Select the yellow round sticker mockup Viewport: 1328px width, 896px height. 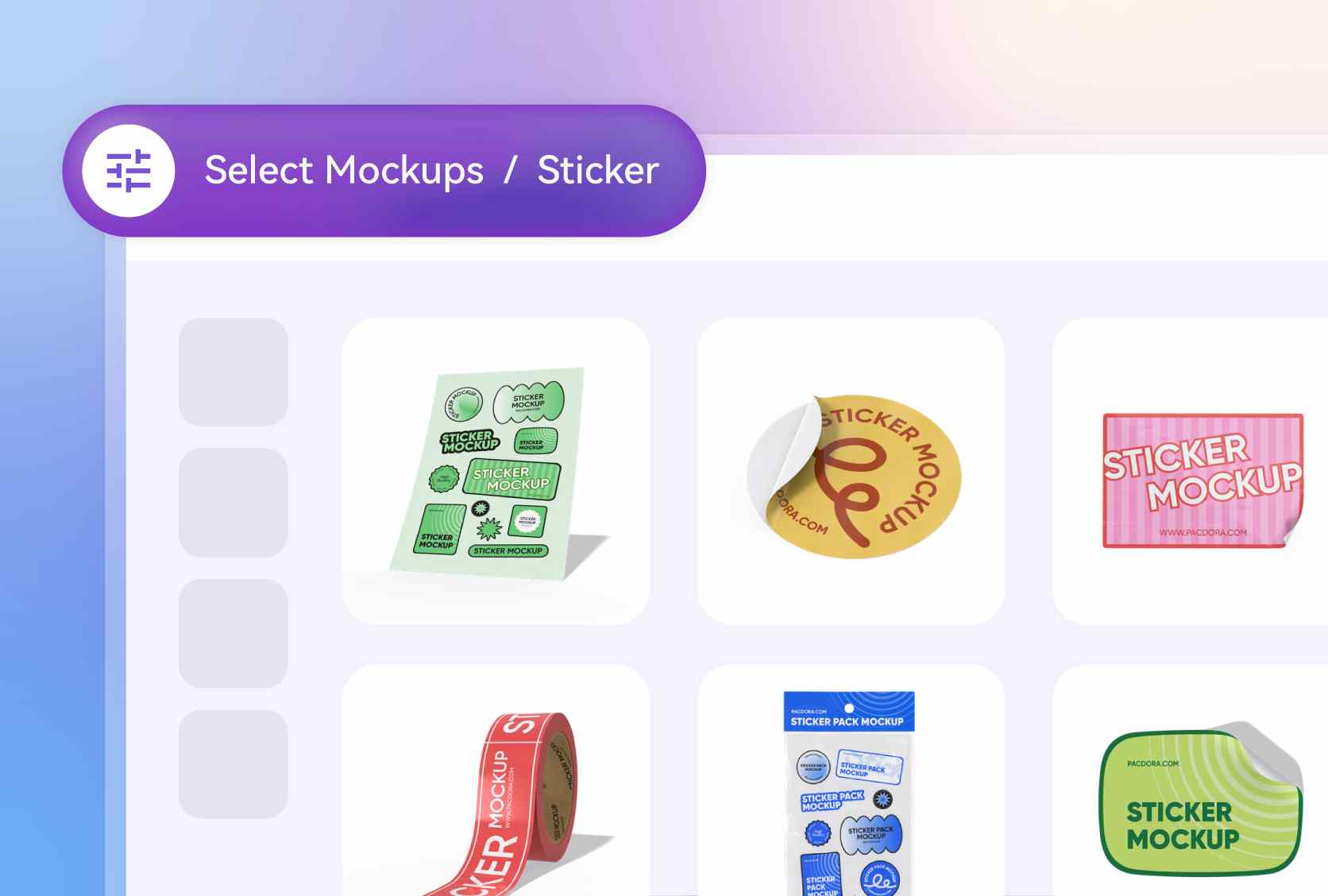pos(851,471)
